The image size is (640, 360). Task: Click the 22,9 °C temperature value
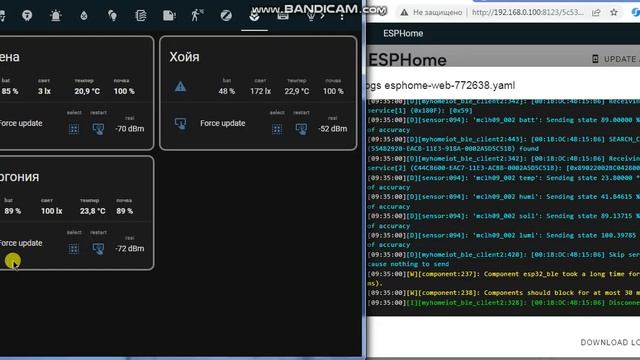(297, 91)
